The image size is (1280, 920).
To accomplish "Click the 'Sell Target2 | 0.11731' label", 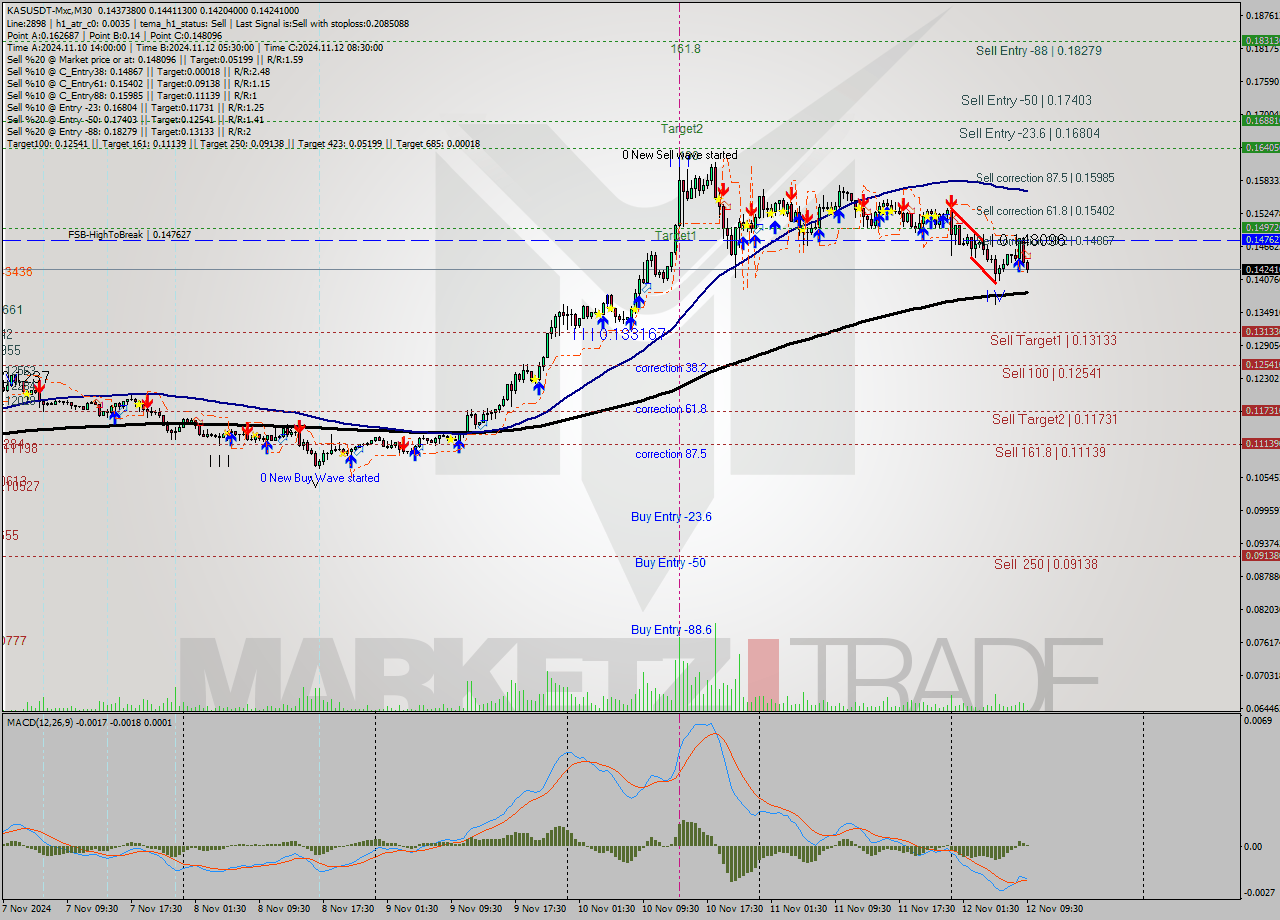I will [1054, 419].
